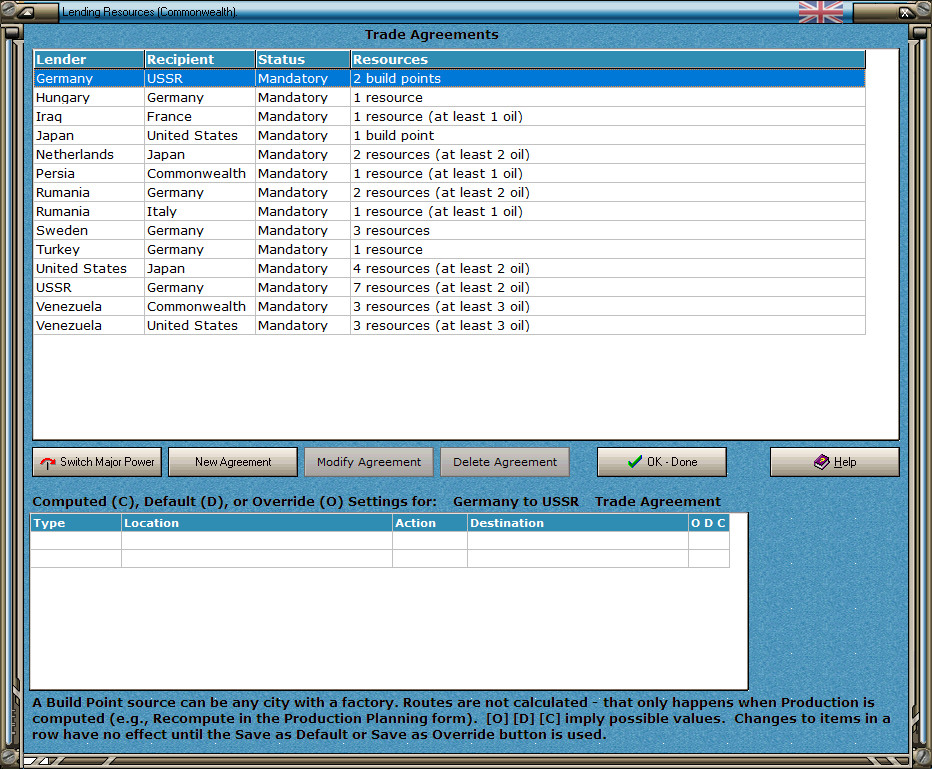
Task: Select the Persia to Commonwealth agreement row
Action: pyautogui.click(x=449, y=174)
